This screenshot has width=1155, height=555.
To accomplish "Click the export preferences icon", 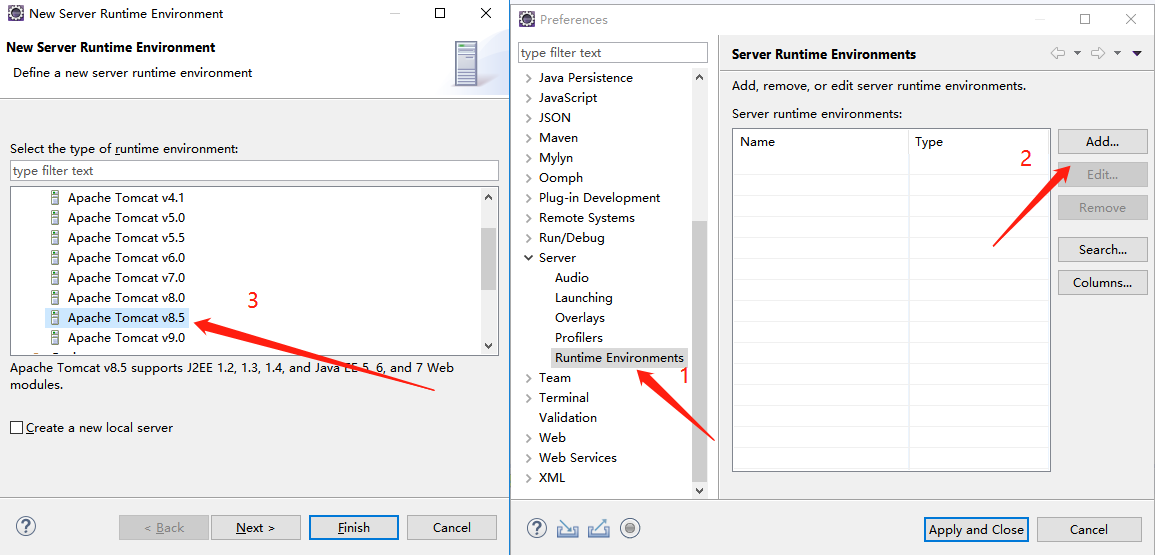I will point(599,528).
